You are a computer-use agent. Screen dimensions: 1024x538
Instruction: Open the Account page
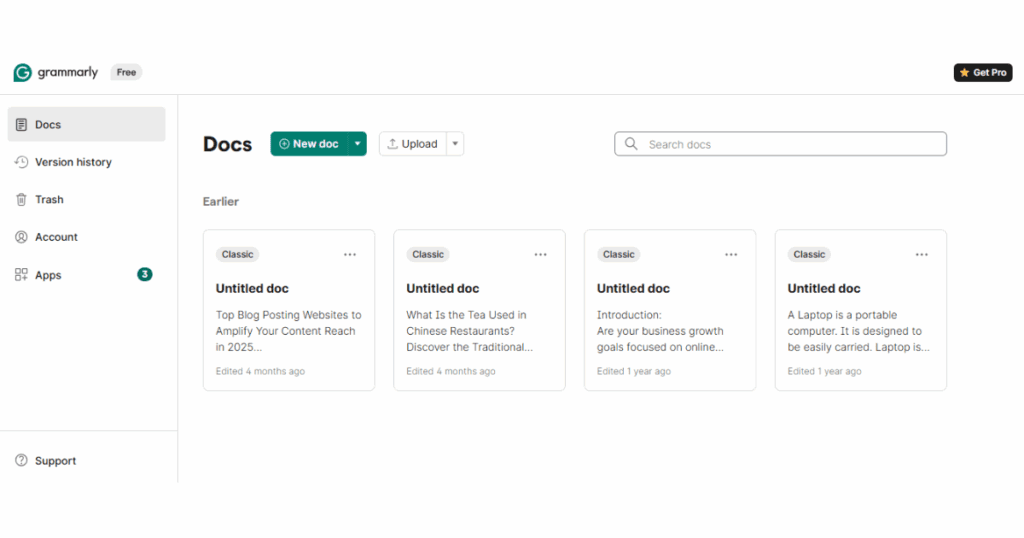pos(56,237)
